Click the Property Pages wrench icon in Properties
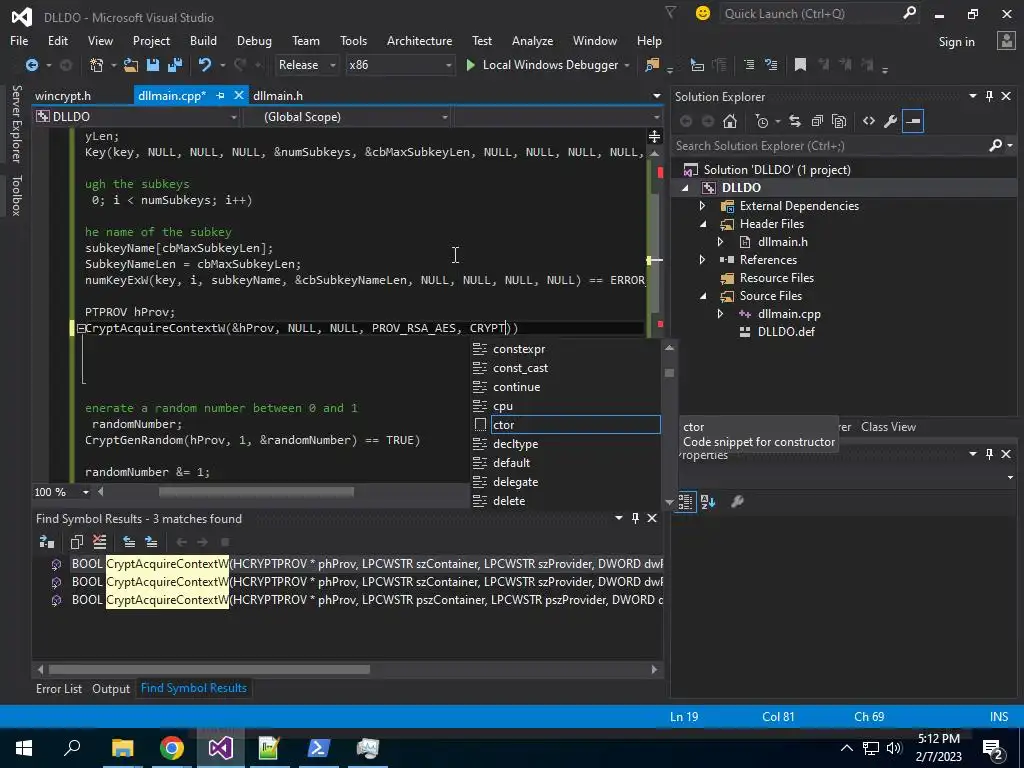This screenshot has width=1024, height=768. (x=737, y=502)
